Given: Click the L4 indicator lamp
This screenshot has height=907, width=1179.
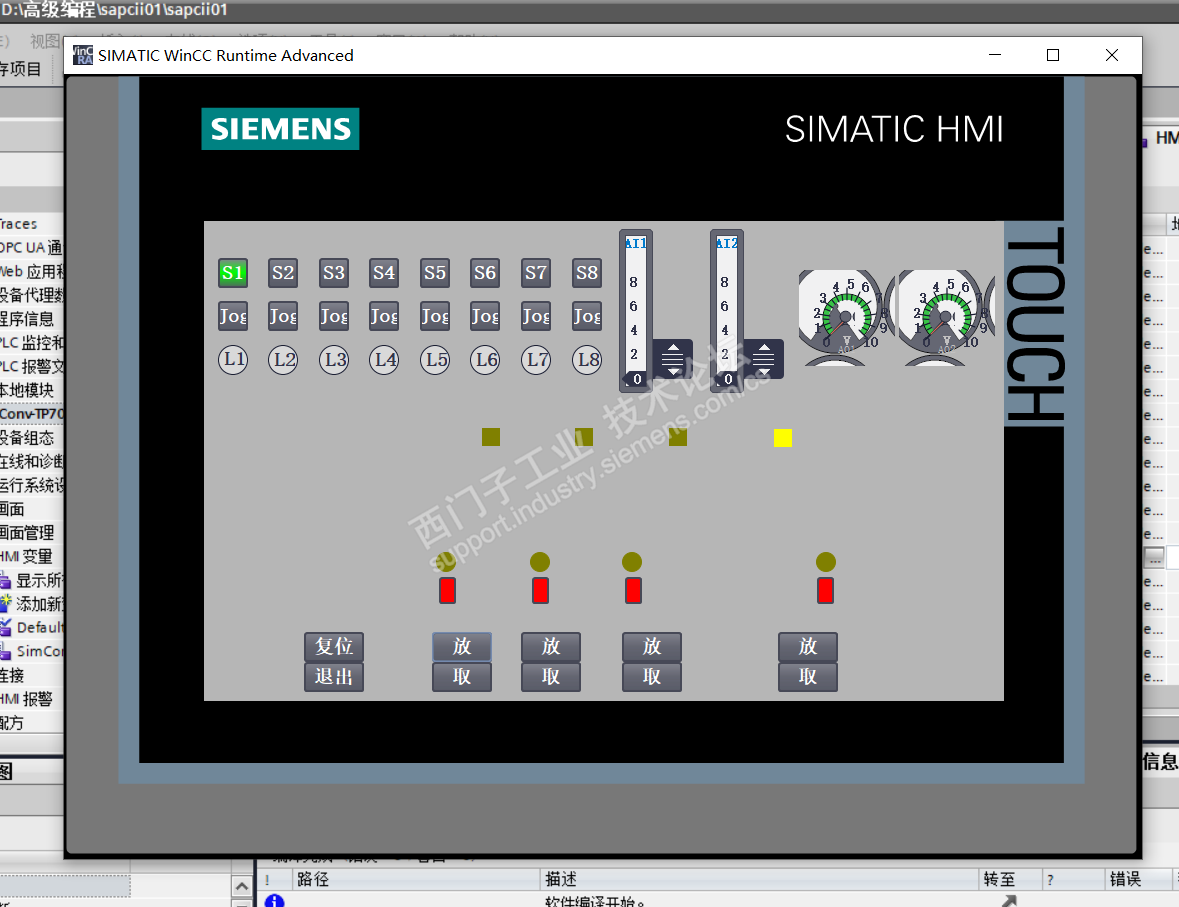Looking at the screenshot, I should pyautogui.click(x=384, y=359).
